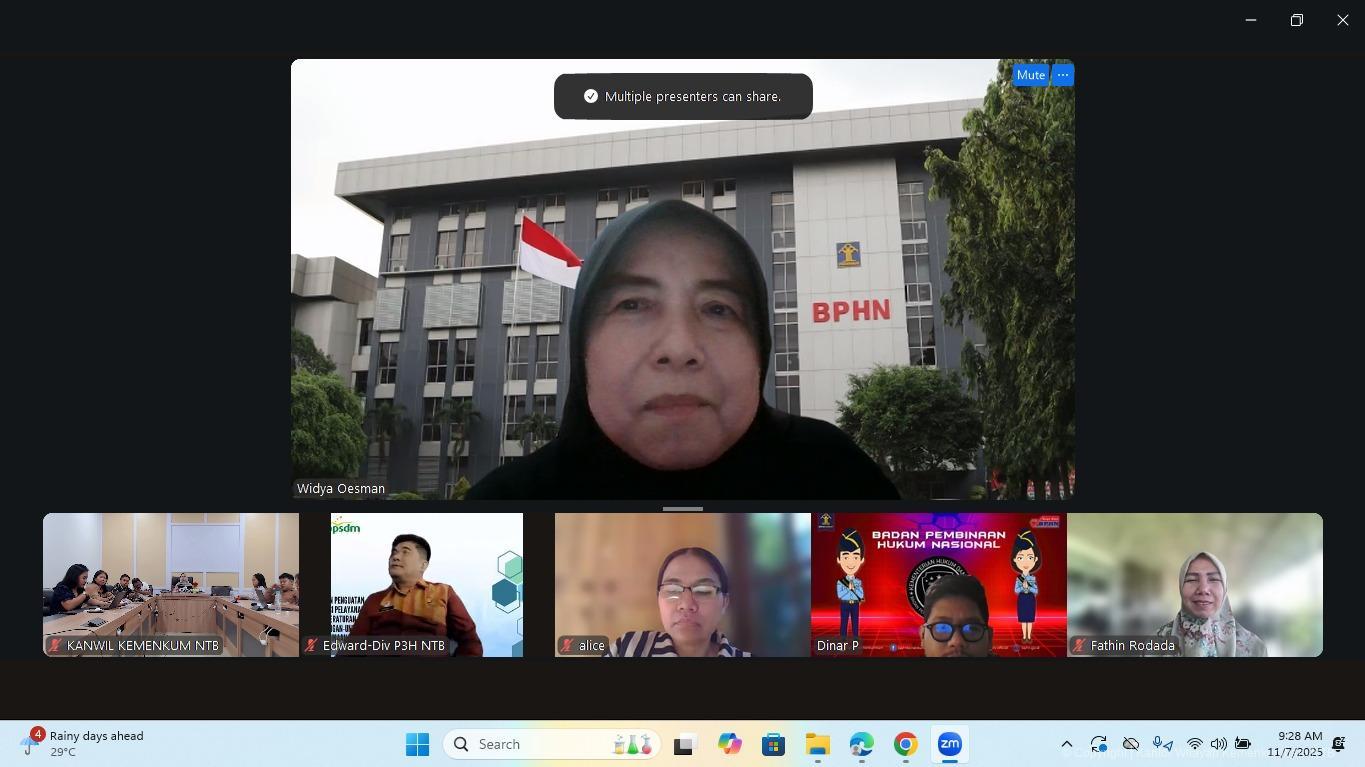Open Task View from the taskbar
Image resolution: width=1365 pixels, height=767 pixels.
[684, 744]
